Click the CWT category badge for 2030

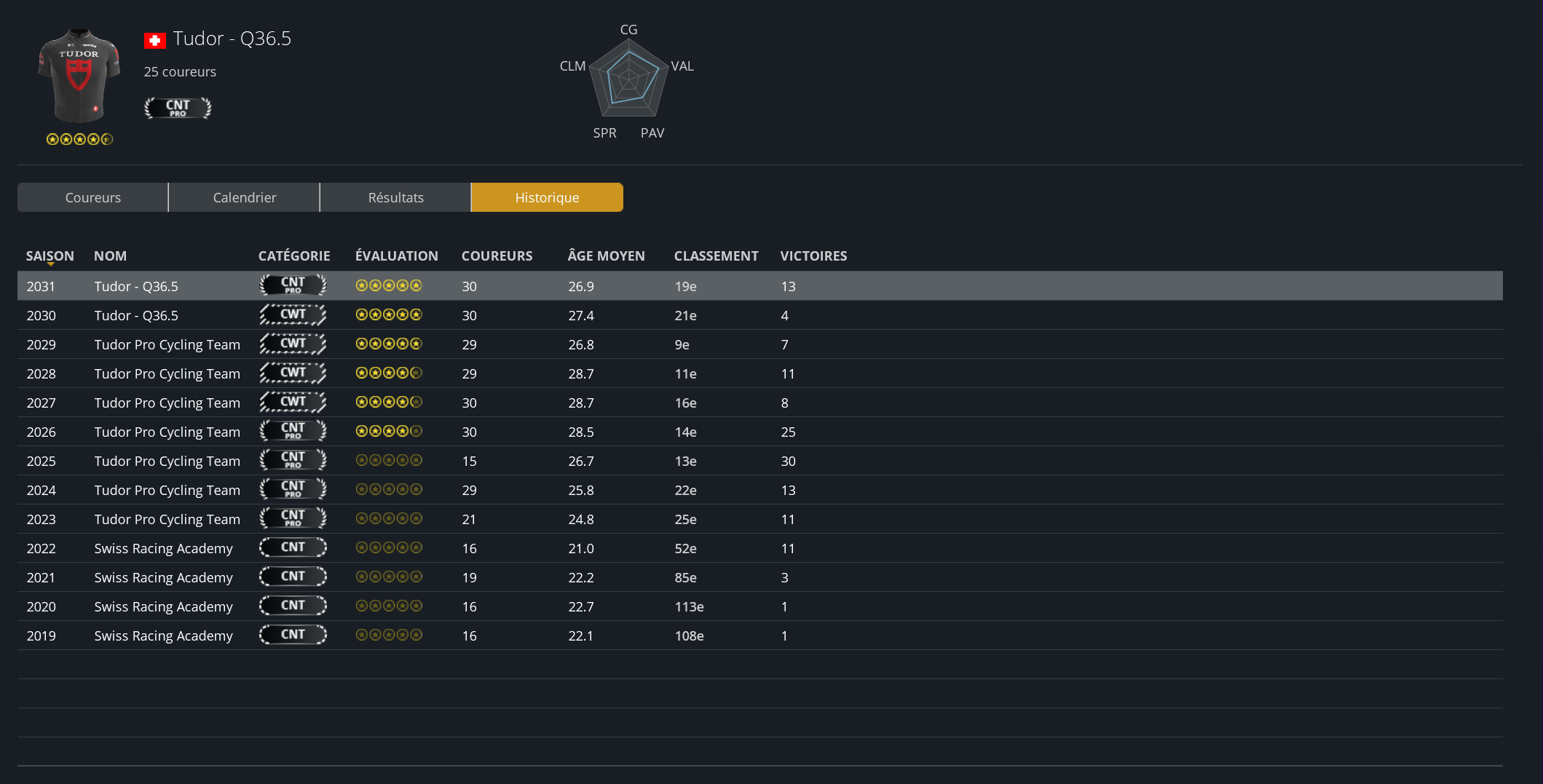(x=293, y=314)
